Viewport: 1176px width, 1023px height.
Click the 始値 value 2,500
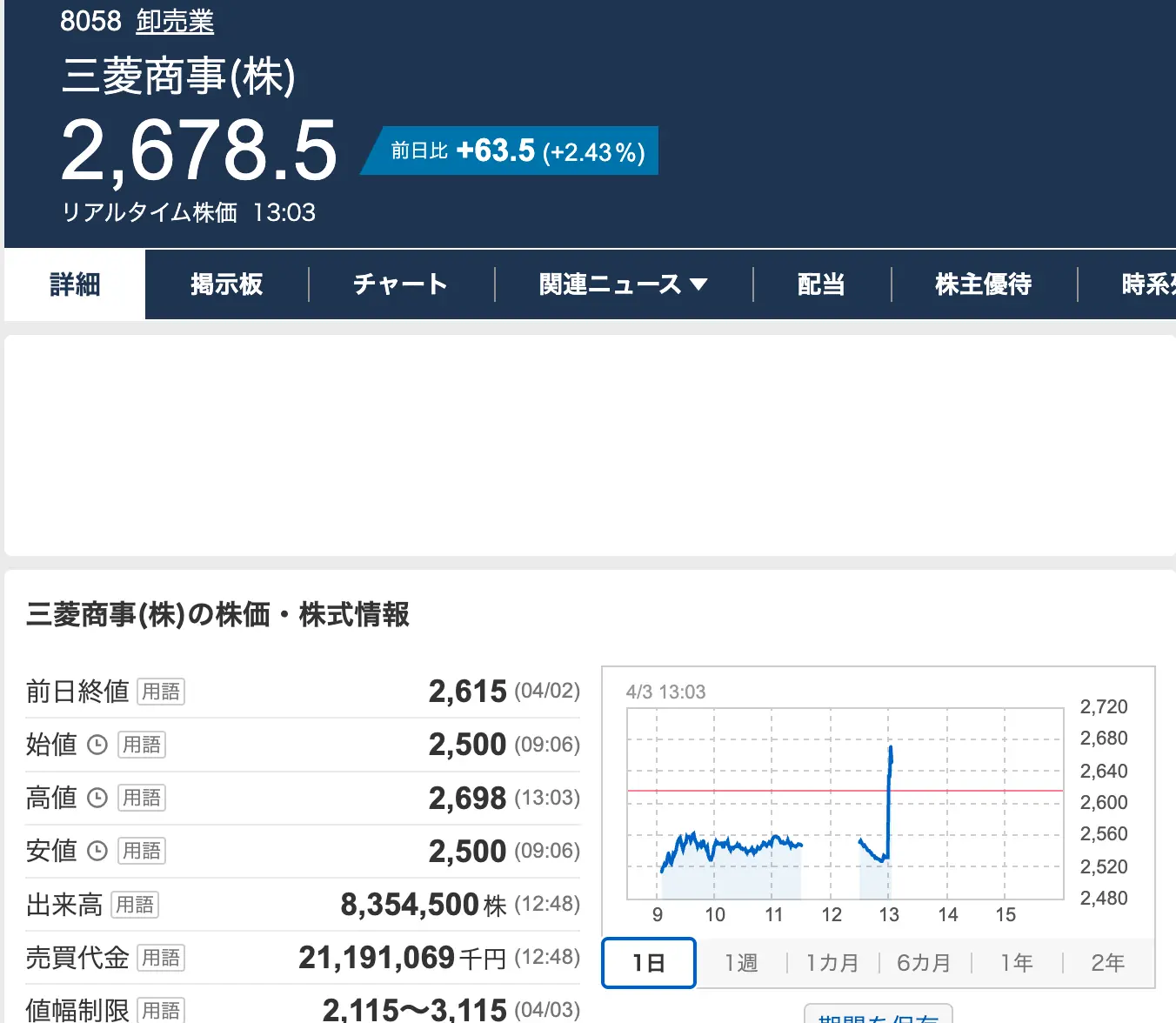point(467,745)
